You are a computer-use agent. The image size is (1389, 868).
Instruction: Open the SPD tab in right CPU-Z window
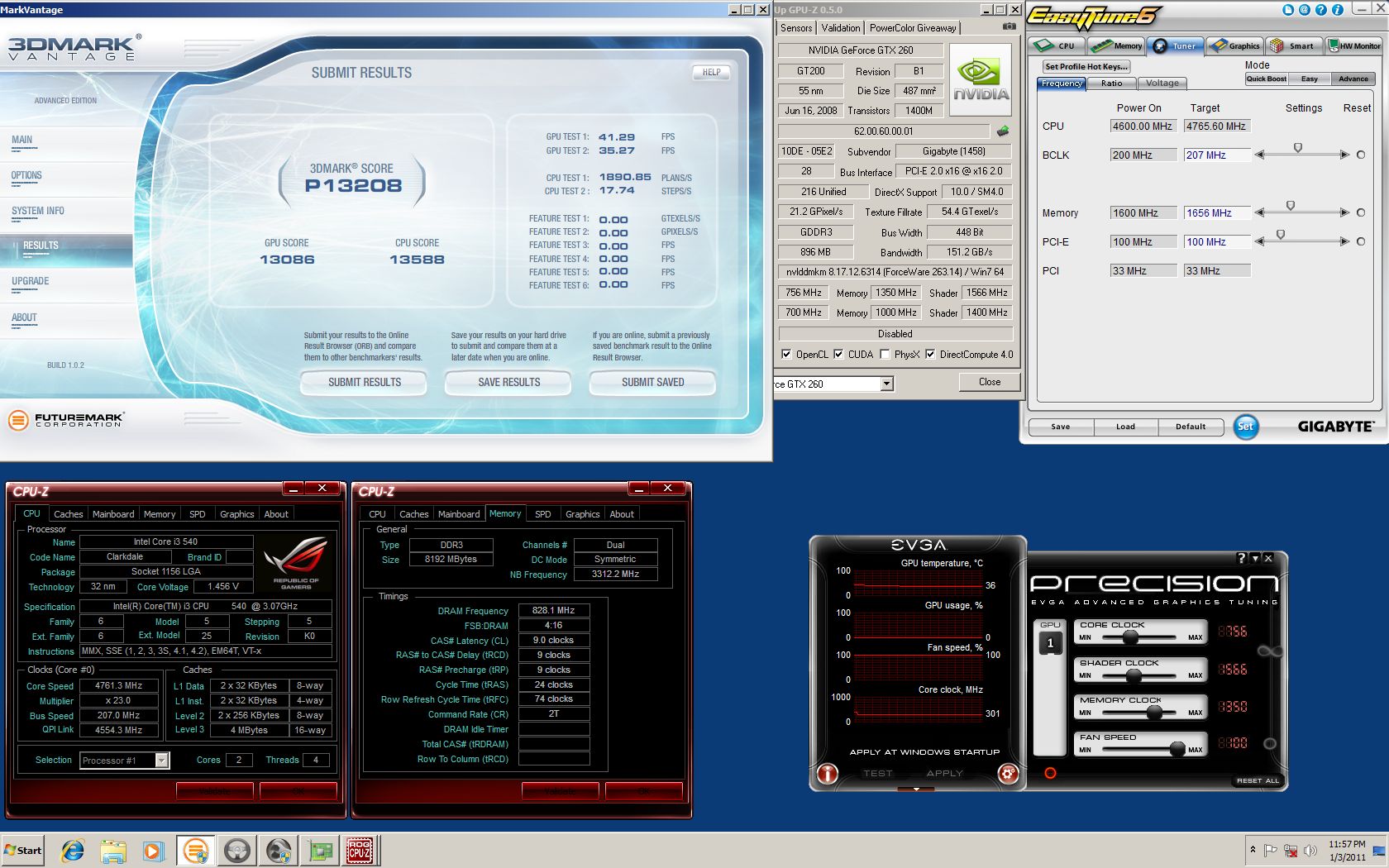542,513
